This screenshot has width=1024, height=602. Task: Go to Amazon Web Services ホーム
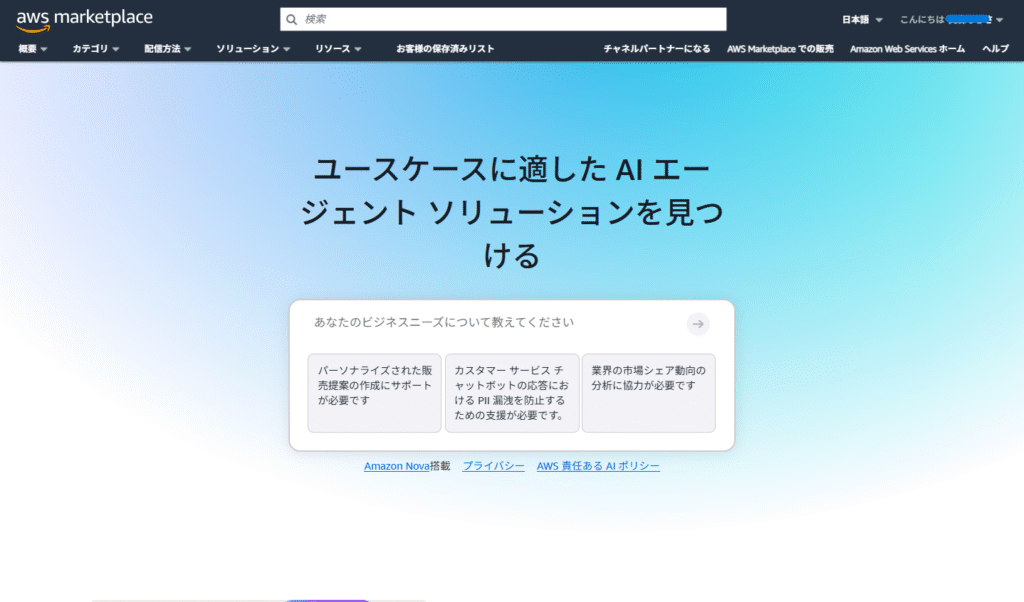coord(907,49)
